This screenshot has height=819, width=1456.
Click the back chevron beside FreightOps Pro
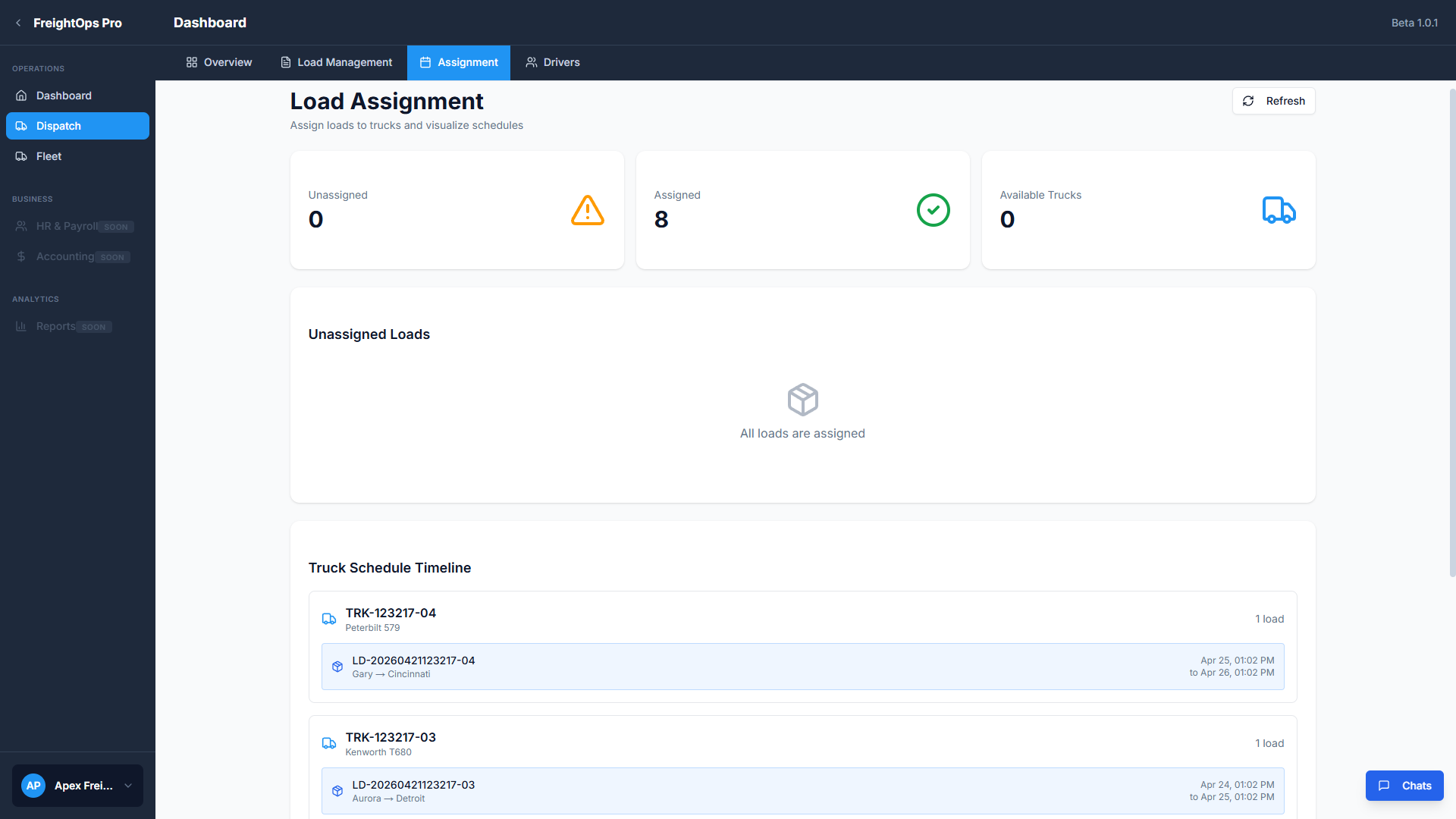[x=18, y=23]
